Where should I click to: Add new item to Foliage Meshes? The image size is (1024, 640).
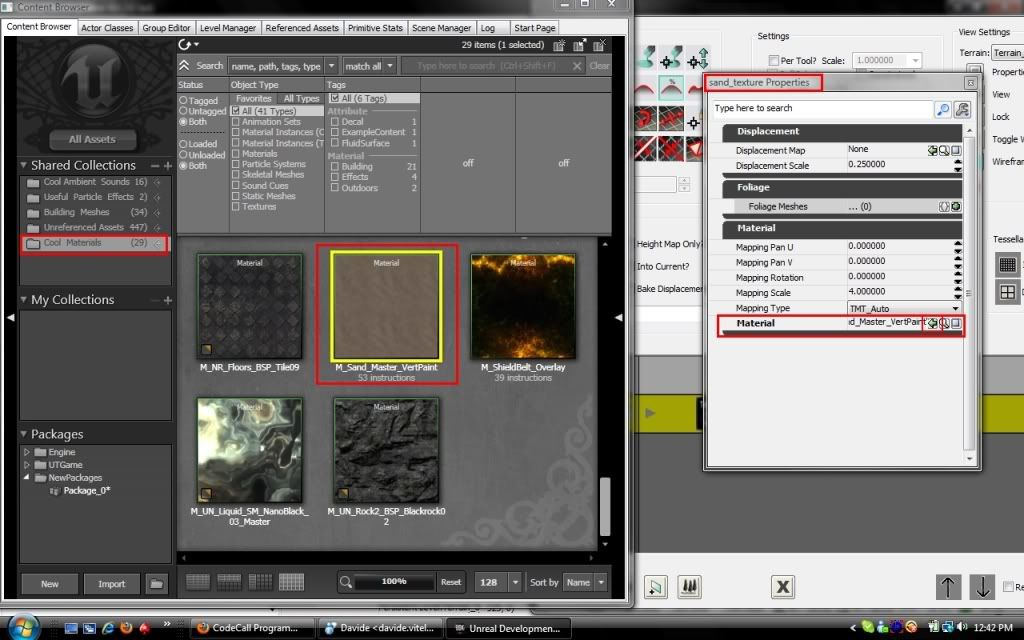[x=956, y=206]
